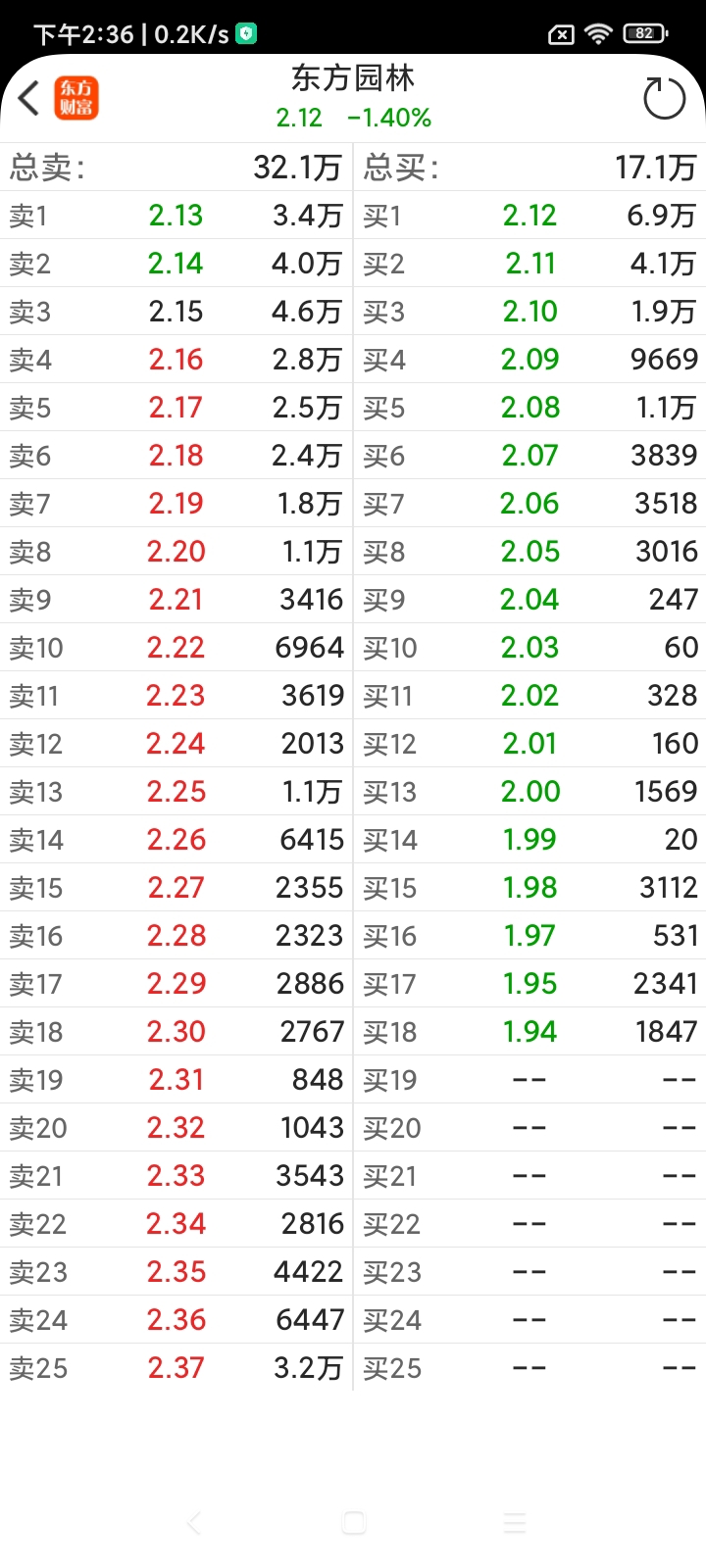Tap the total sell volume 32.1万
Screen dimensions: 706x1568
[x=297, y=168]
